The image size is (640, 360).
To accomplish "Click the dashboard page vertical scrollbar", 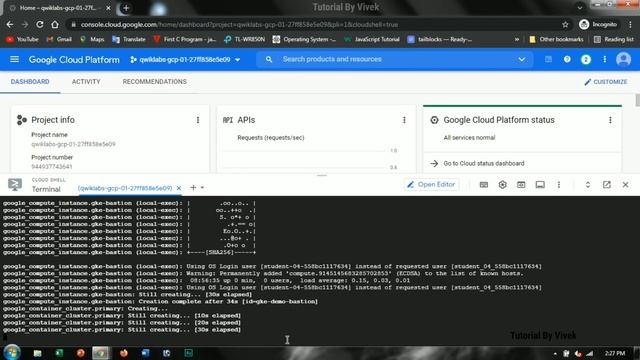I will coord(638,100).
